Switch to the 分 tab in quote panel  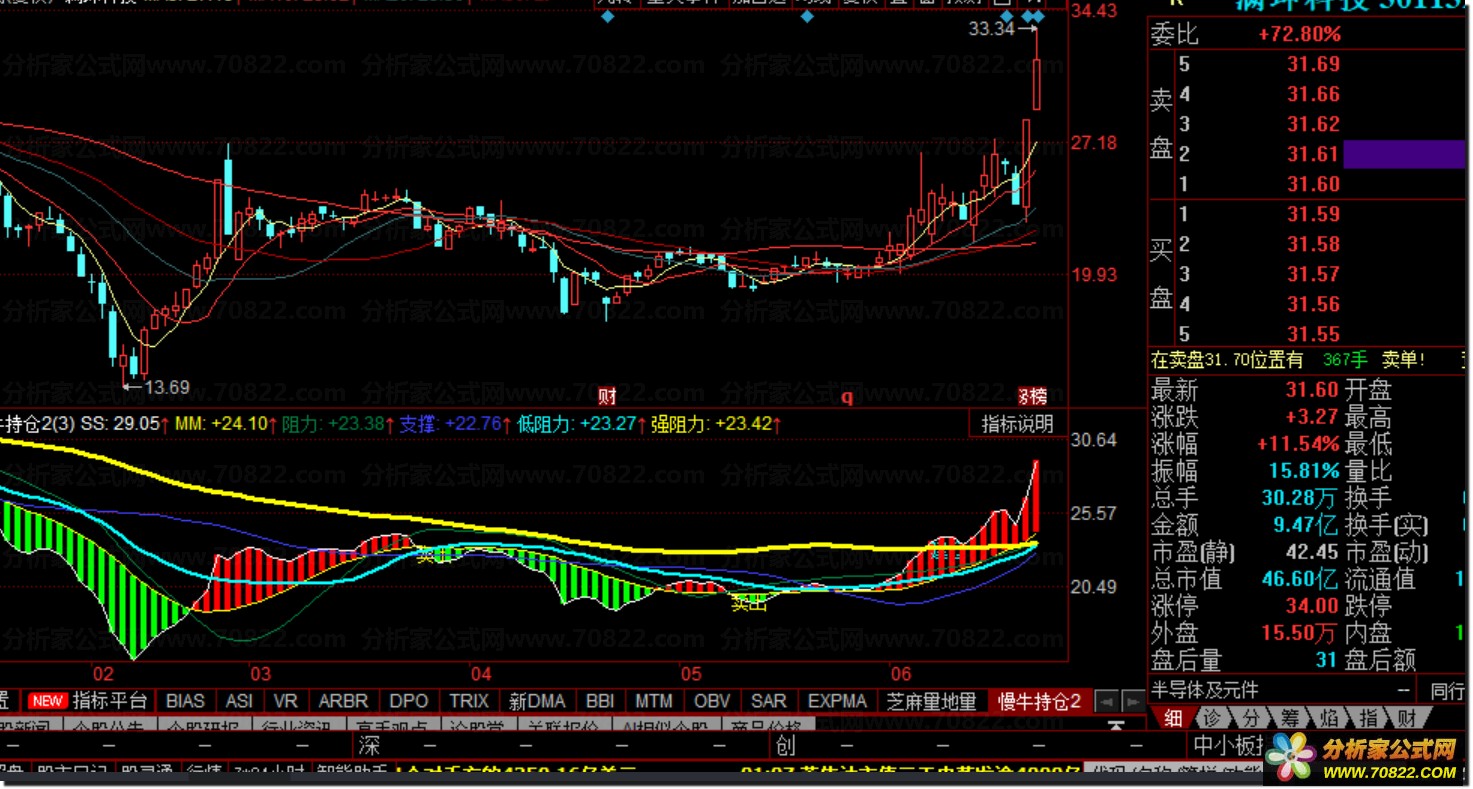[1251, 716]
